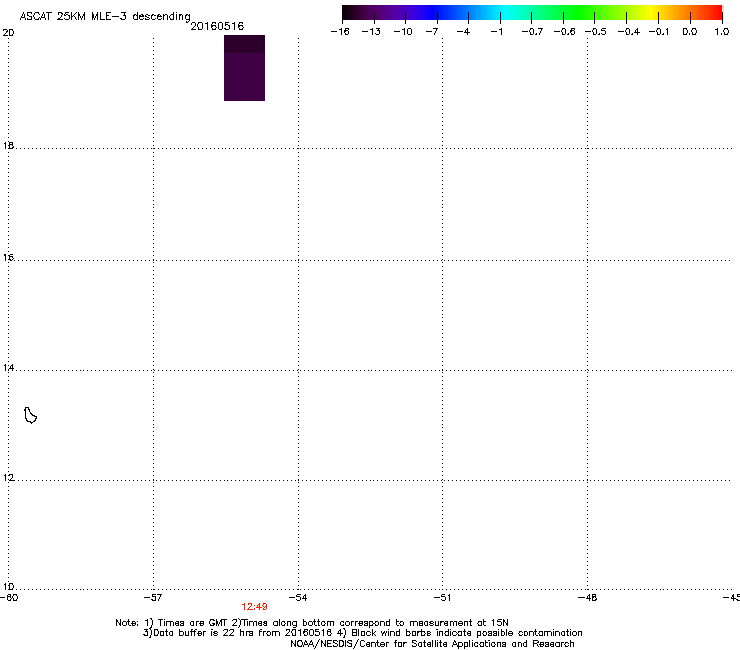
Task: Click the 12 latitude axis label
Action: click(8, 478)
